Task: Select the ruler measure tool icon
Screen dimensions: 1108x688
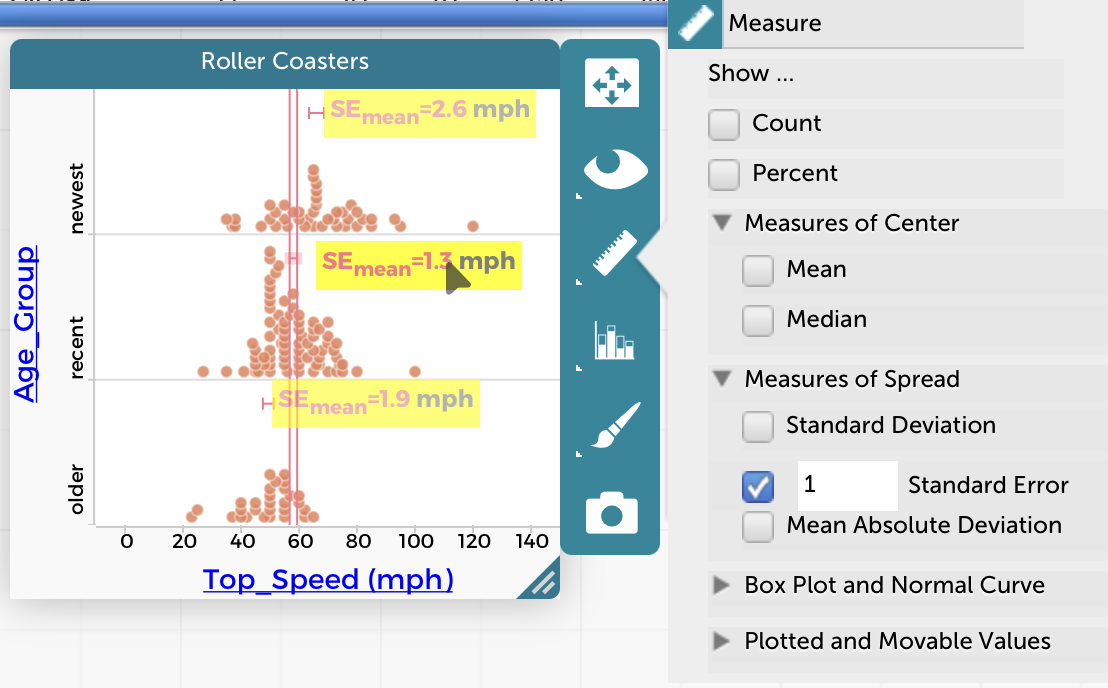Action: pos(613,253)
